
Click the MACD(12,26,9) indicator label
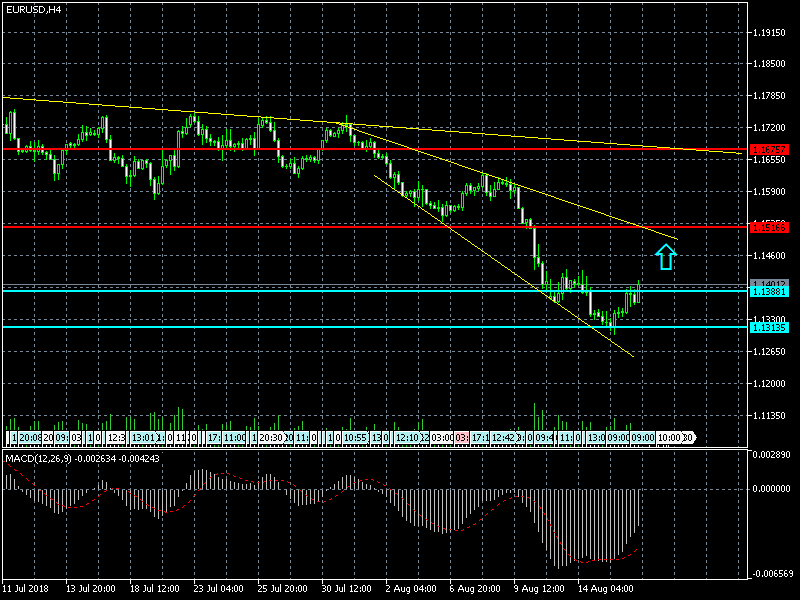click(x=40, y=459)
